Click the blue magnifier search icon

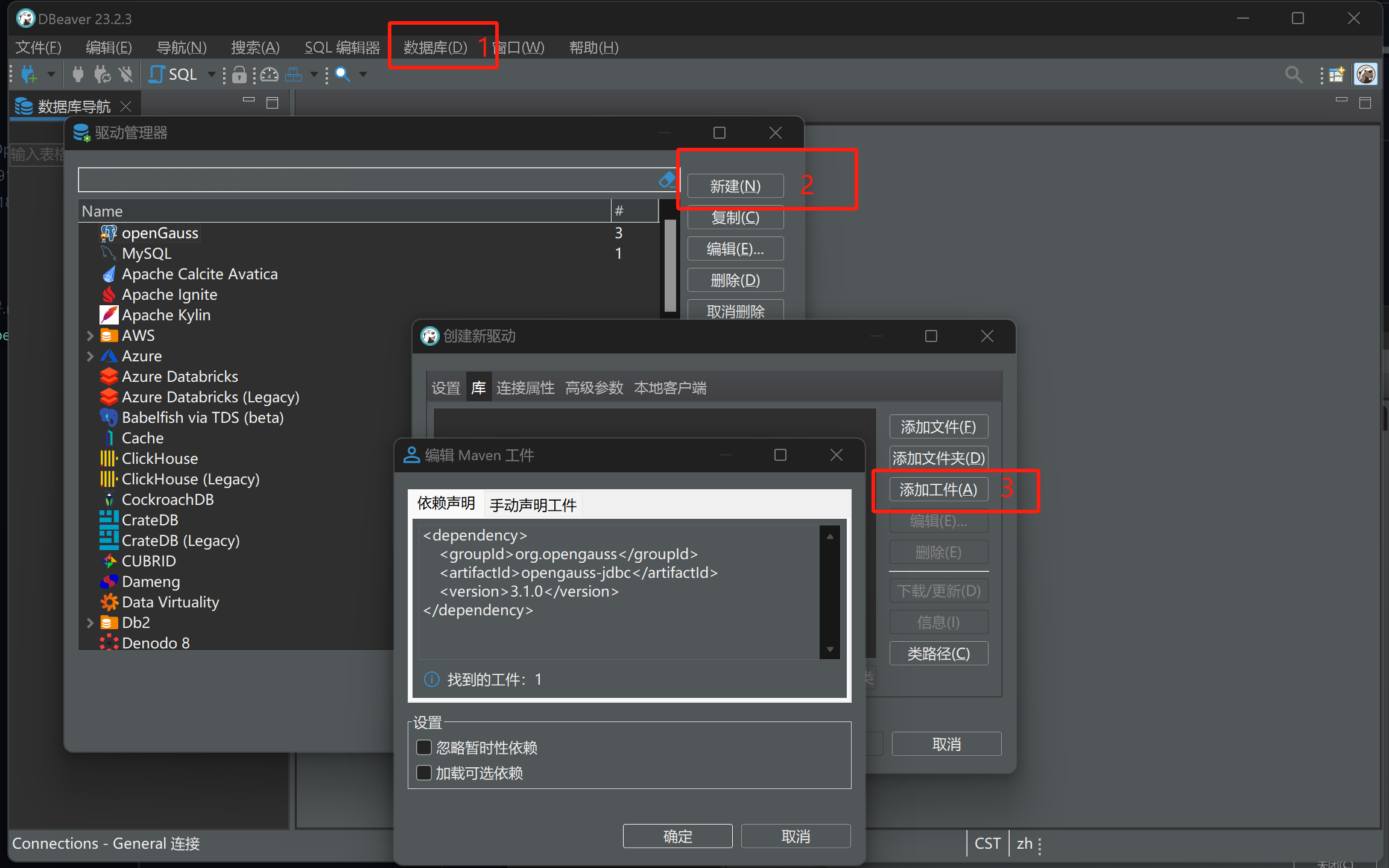pos(342,74)
